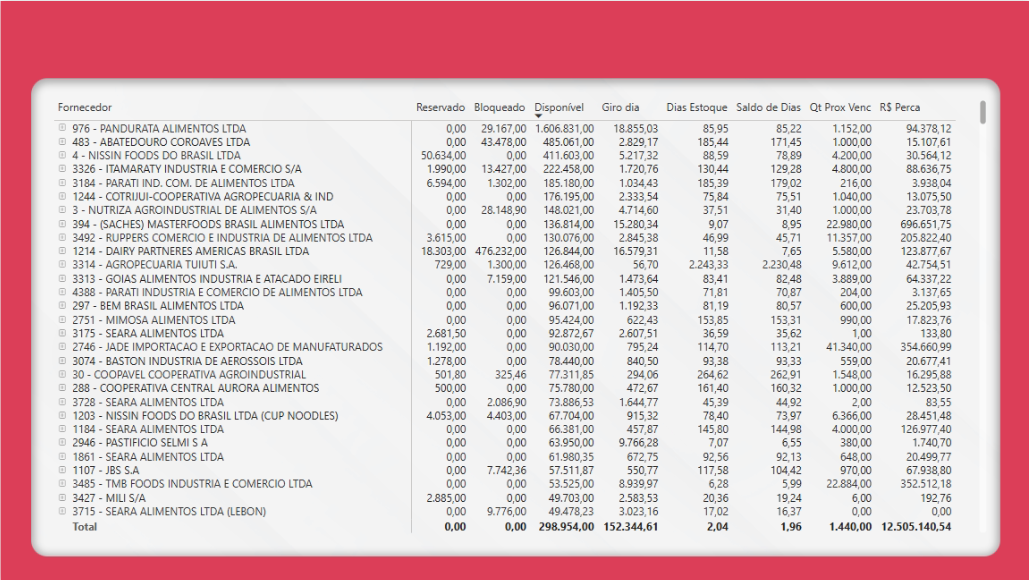Sort by the Qt Prox Venc column header
1029x580 pixels.
840,107
